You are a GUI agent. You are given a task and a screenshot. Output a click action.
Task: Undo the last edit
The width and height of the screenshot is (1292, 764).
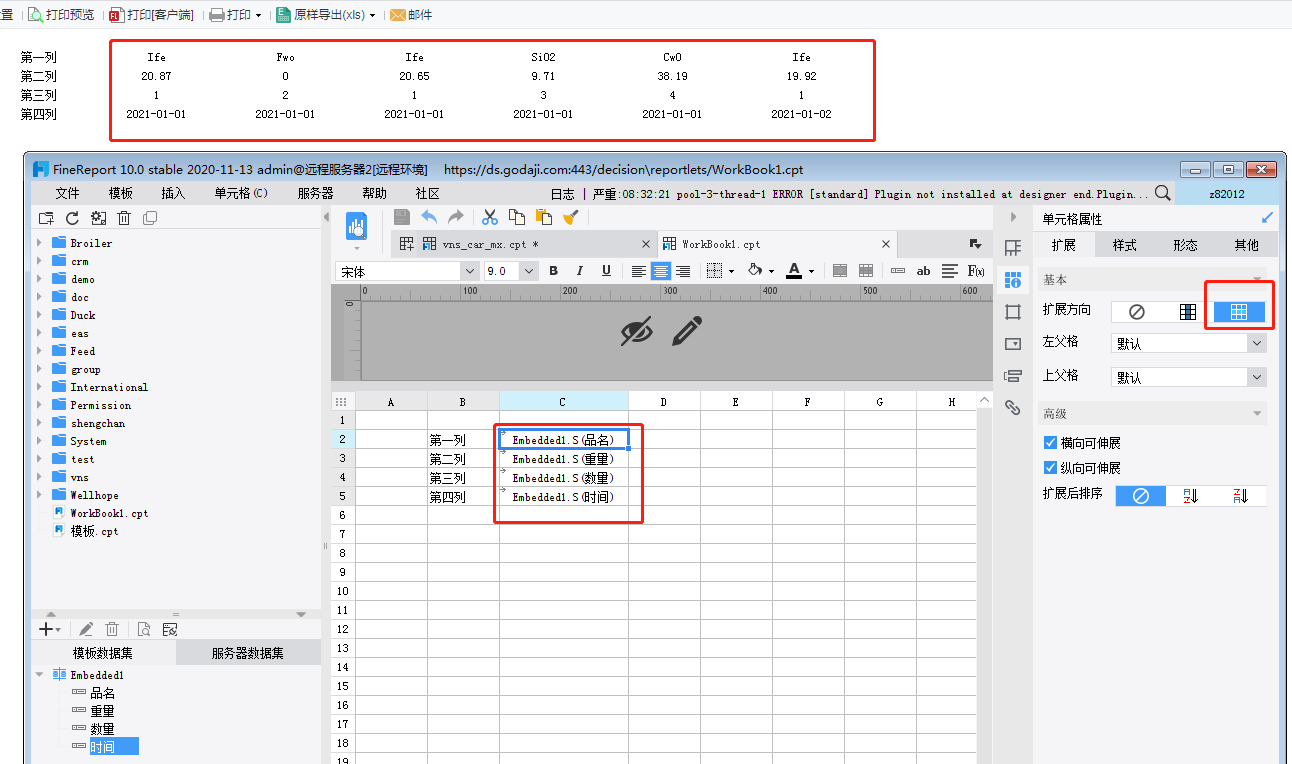429,217
